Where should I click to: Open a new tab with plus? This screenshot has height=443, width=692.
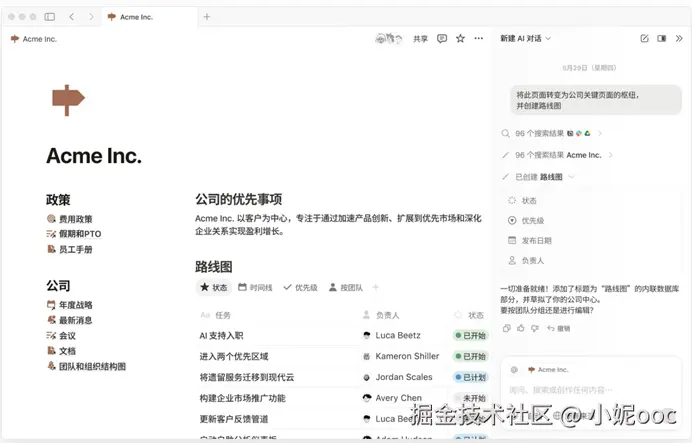pos(207,17)
